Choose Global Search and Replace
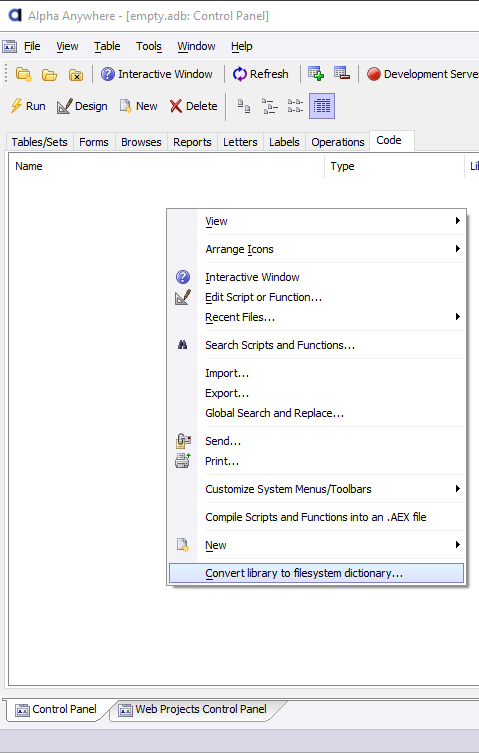 click(x=317, y=413)
